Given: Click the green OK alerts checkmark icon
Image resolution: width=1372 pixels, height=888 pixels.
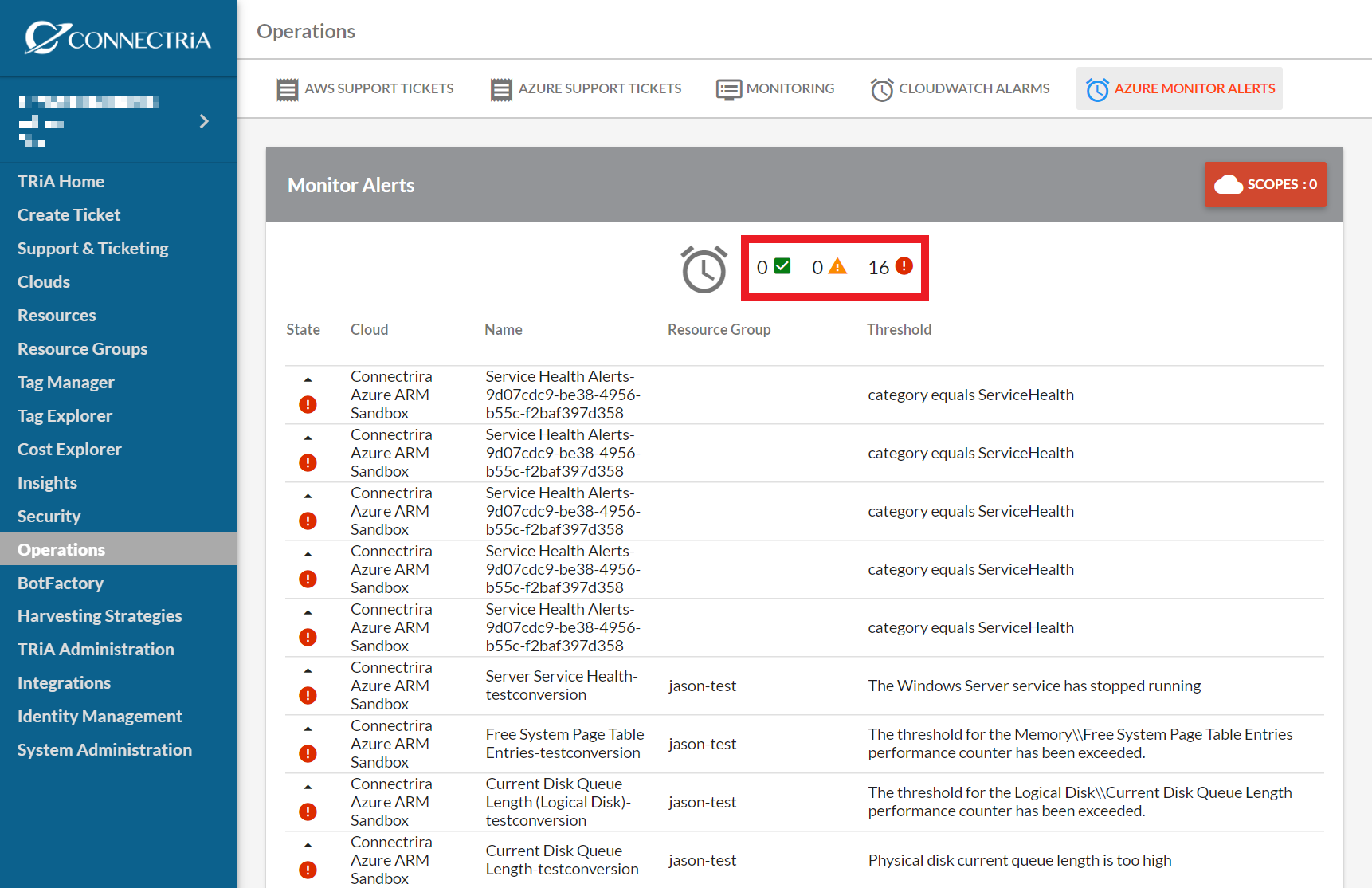Looking at the screenshot, I should [x=782, y=266].
